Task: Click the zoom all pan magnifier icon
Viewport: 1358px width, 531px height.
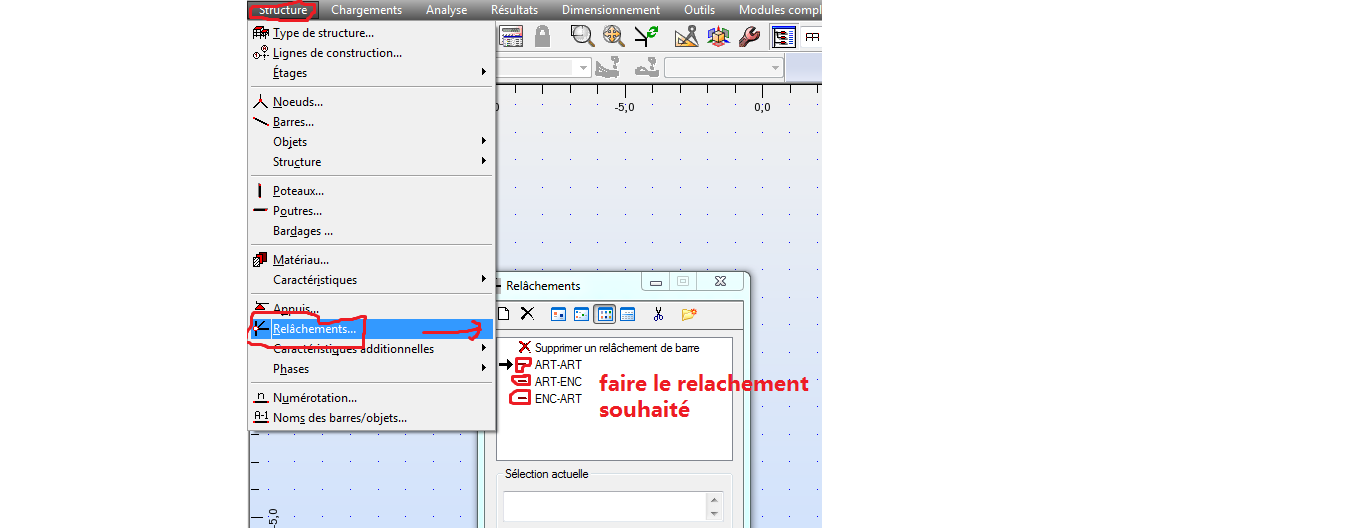Action: click(613, 37)
